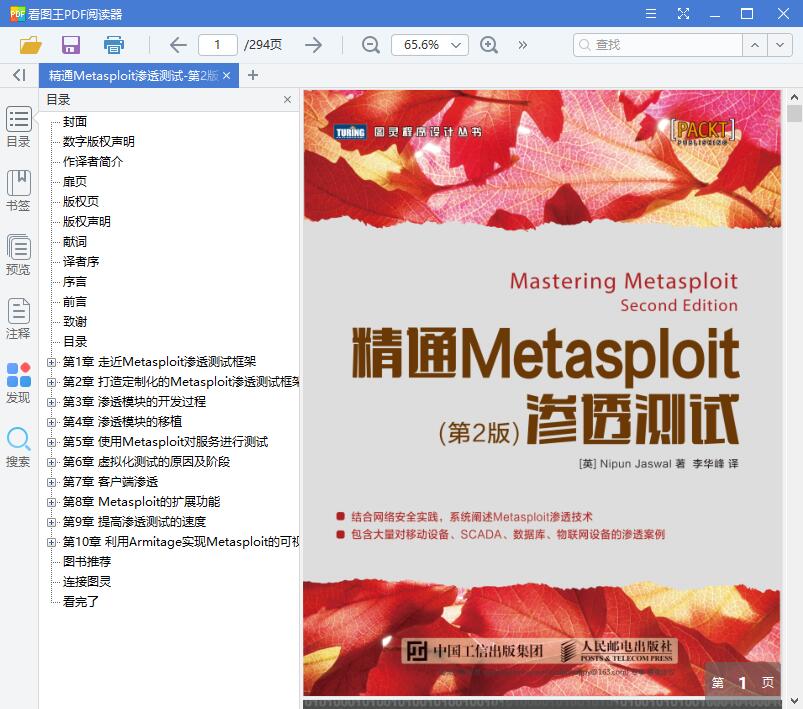Expand 第6章 虚拟化测试的原因及阶段

(x=51, y=462)
